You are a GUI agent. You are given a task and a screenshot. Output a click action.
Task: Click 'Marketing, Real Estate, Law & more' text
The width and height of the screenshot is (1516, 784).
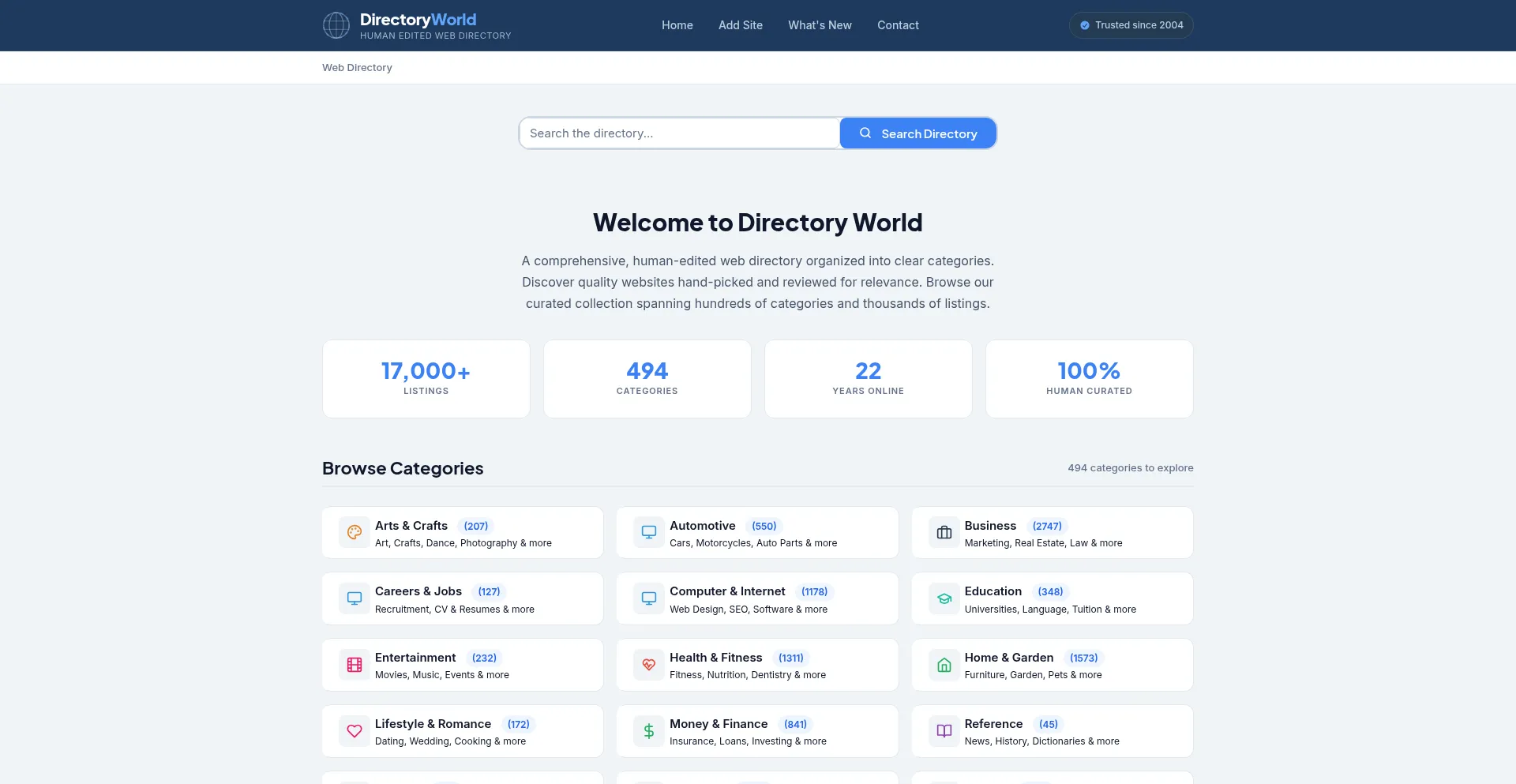(1043, 543)
